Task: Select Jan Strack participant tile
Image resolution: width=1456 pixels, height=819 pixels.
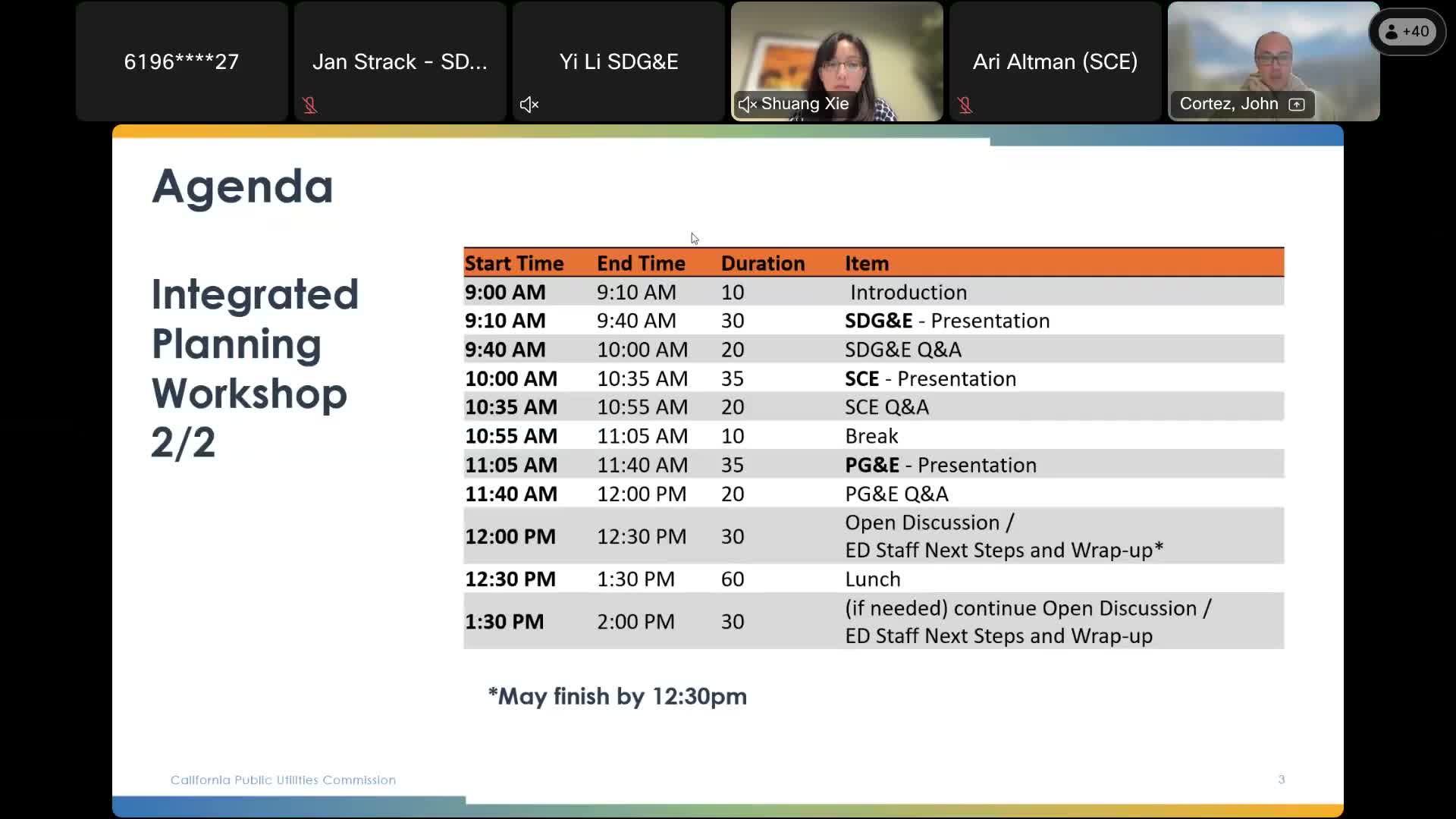Action: pyautogui.click(x=400, y=61)
